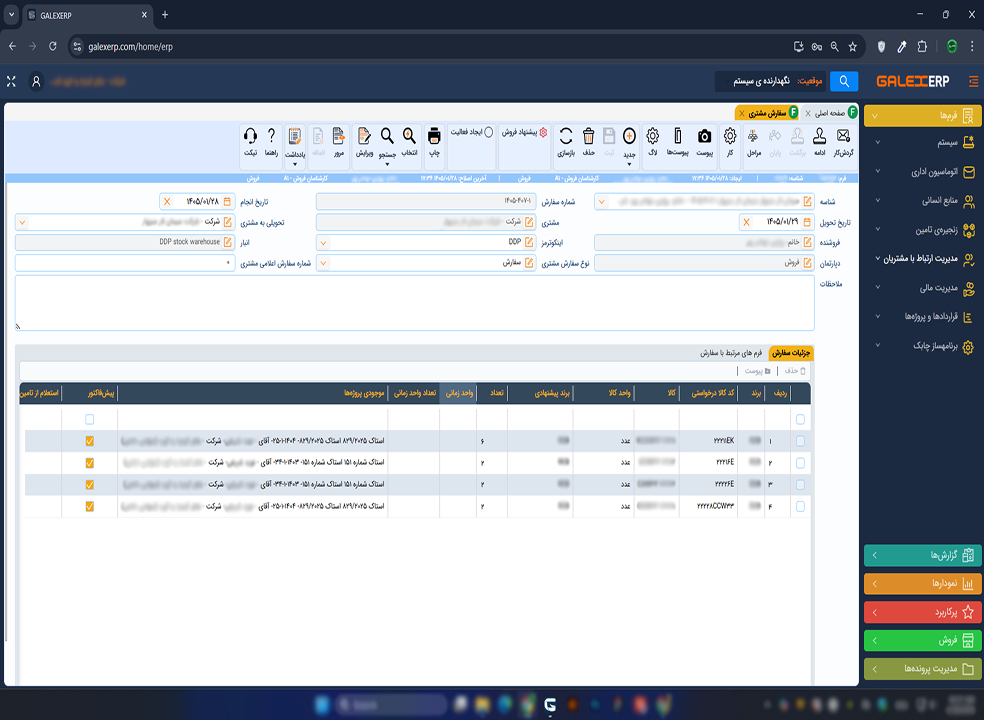Expand the مدیریت مالی sidebar menu
This screenshot has height=720, width=984.
tap(922, 288)
